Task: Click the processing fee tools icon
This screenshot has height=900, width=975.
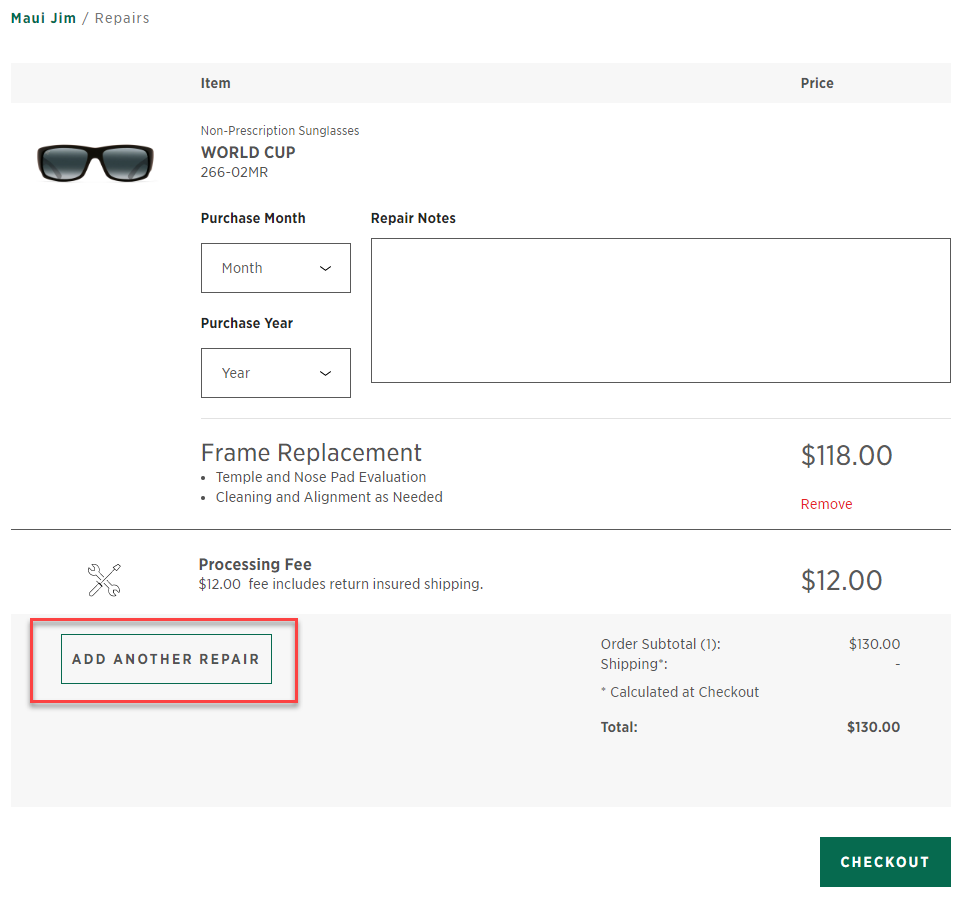Action: coord(104,580)
